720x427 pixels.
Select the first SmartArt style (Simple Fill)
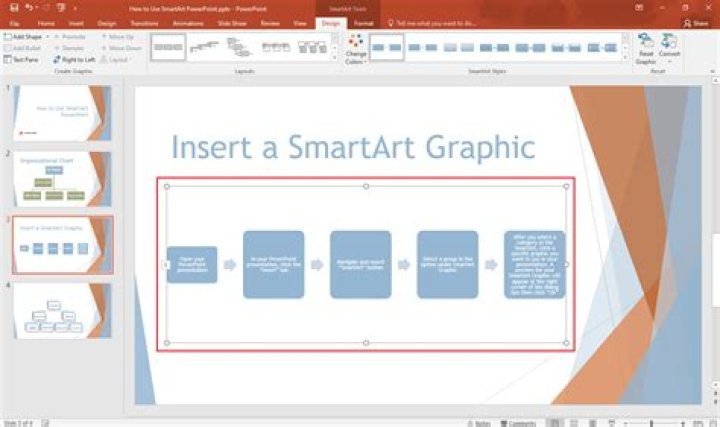click(x=387, y=47)
